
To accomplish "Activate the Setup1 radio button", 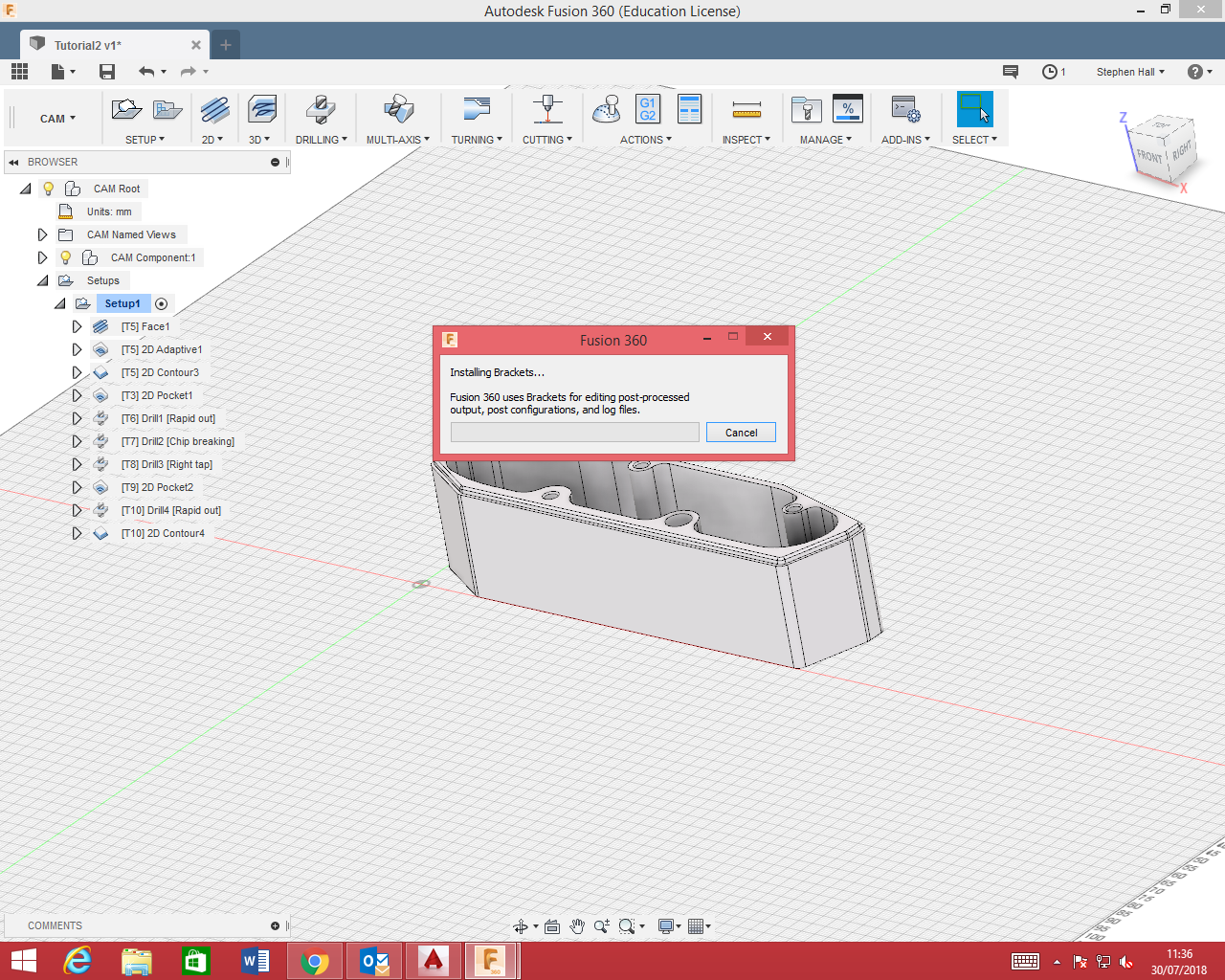I will click(x=162, y=303).
